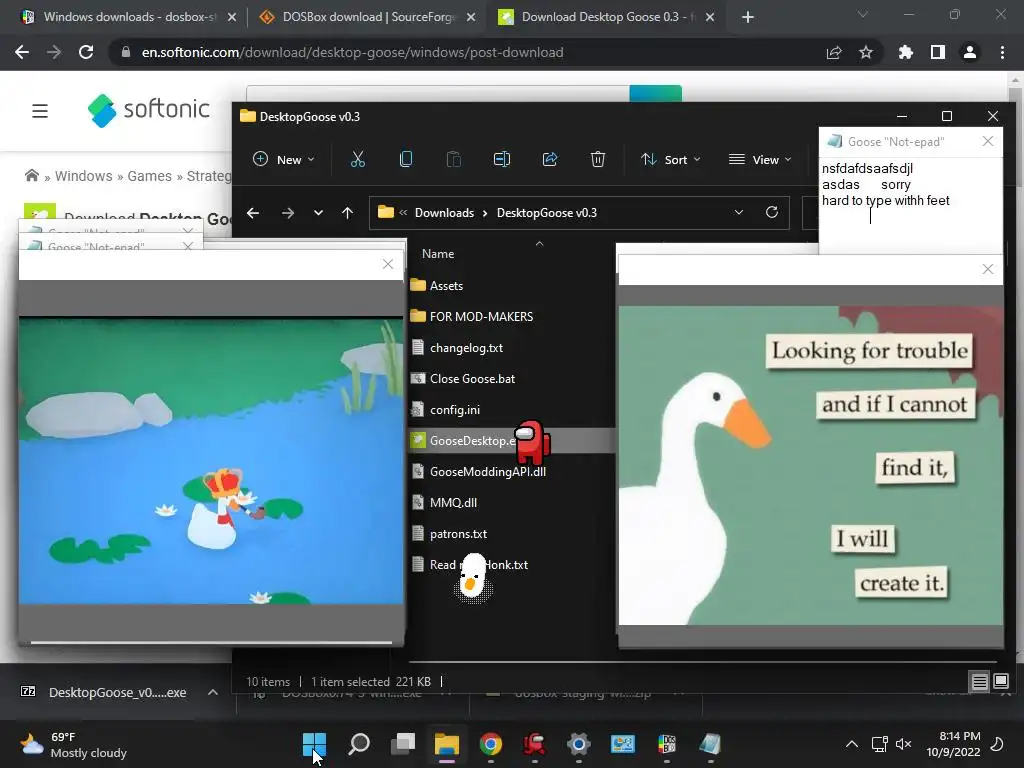Image resolution: width=1024 pixels, height=768 pixels.
Task: Close the crowned goose pond image window
Action: pos(388,264)
